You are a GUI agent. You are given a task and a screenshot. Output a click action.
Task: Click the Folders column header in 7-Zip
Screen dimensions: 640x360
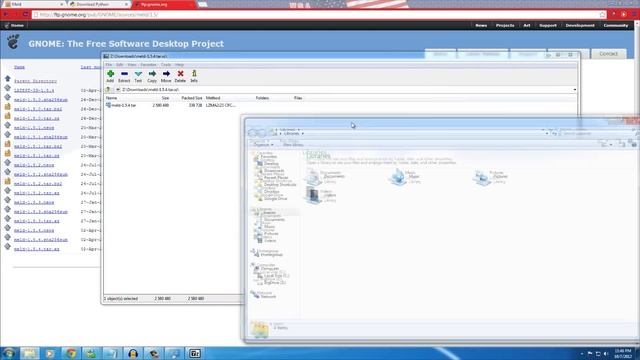click(262, 98)
